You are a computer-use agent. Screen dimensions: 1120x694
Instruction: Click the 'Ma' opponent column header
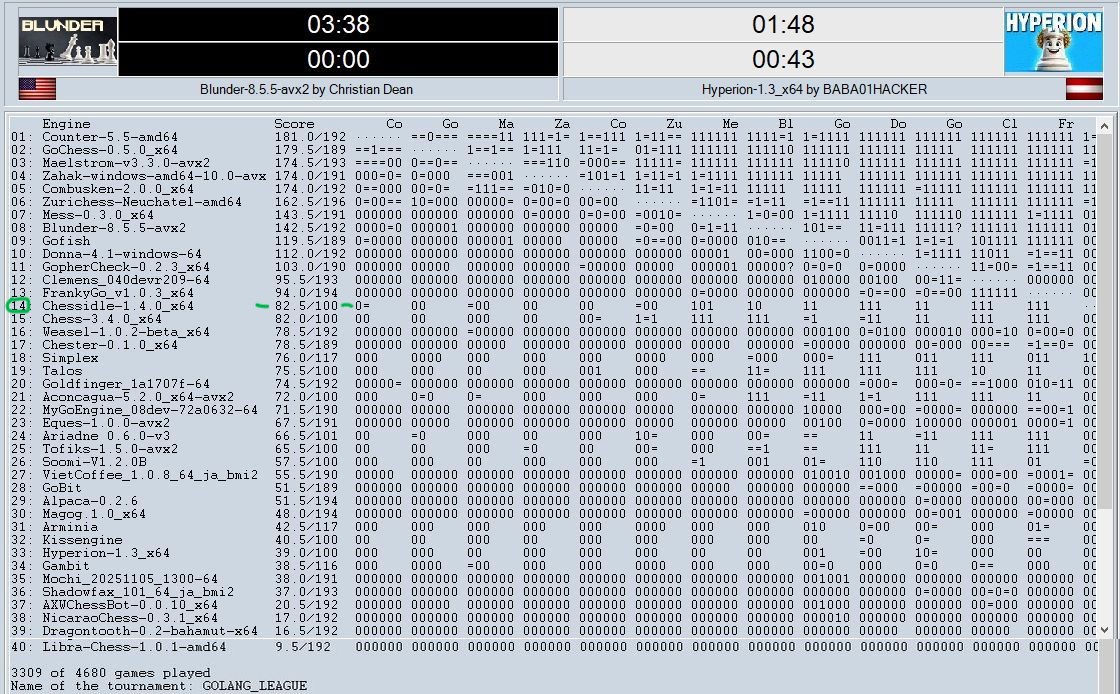[506, 124]
